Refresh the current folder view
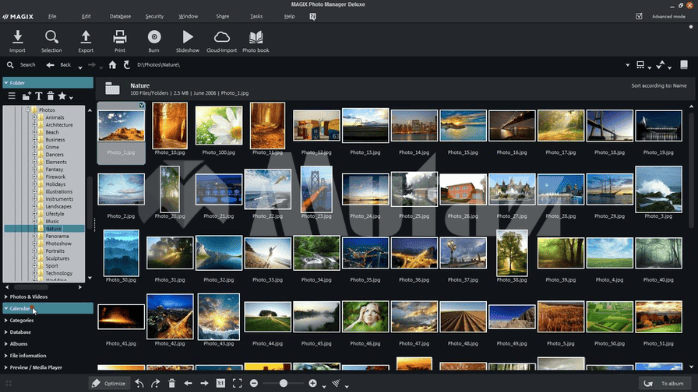The height and width of the screenshot is (392, 698). pyautogui.click(x=127, y=65)
